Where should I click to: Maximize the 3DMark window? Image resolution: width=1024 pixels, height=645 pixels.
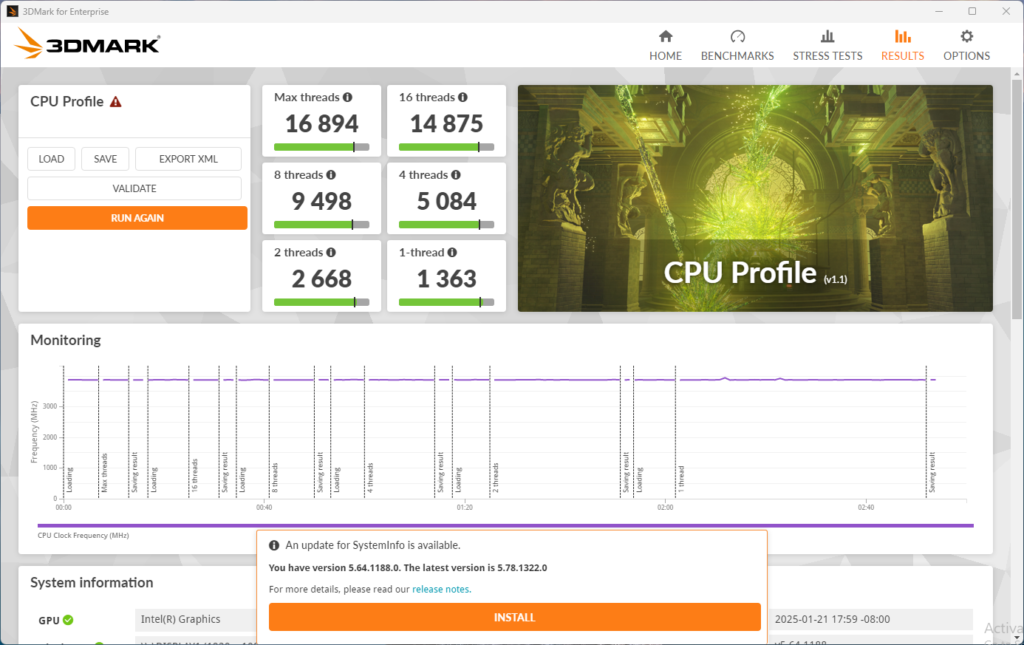point(972,11)
